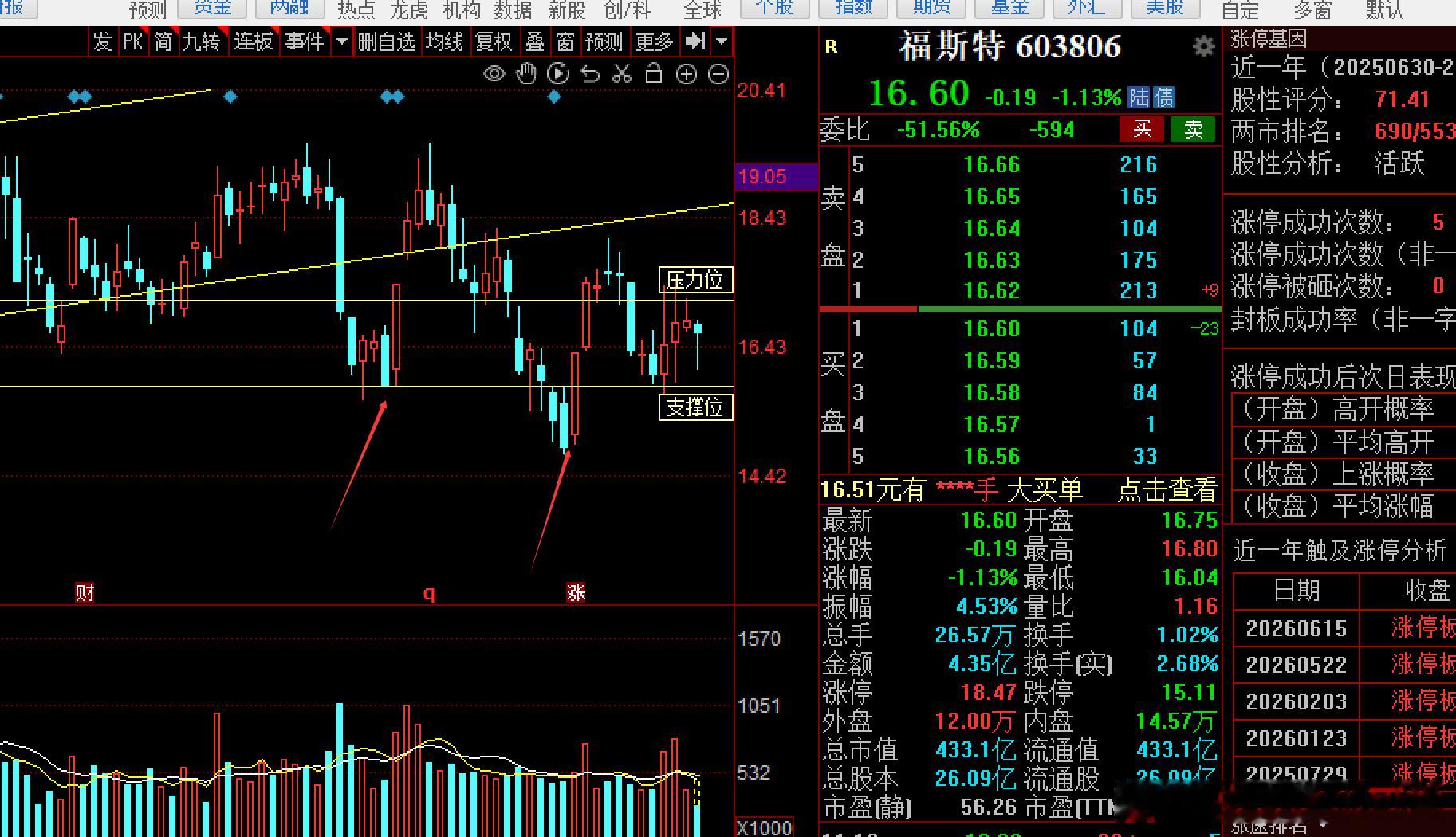Click the 窗 window toolbar button
1456x837 pixels.
click(565, 41)
